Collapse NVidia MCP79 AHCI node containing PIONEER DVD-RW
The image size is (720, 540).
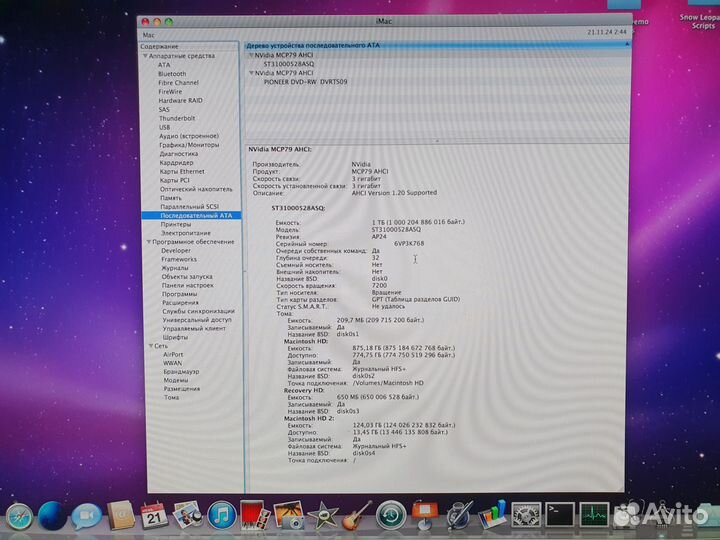251,73
